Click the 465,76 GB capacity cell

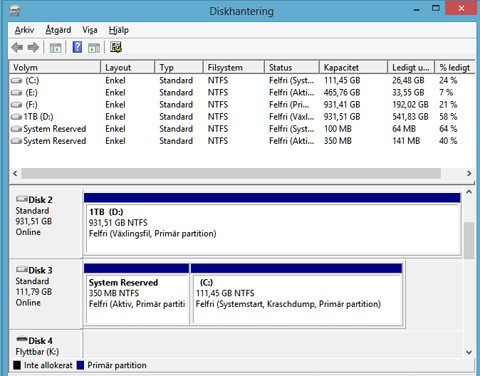tap(342, 93)
